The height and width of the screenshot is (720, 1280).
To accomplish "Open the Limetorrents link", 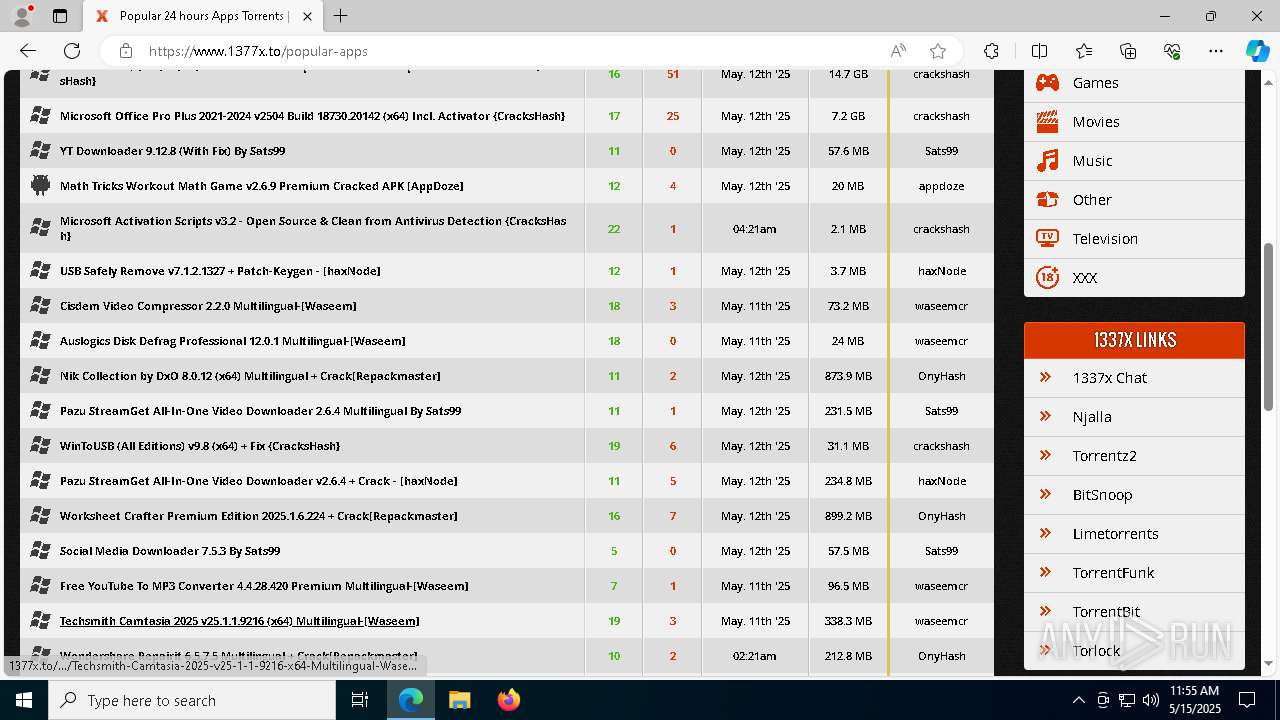I will 1115,534.
